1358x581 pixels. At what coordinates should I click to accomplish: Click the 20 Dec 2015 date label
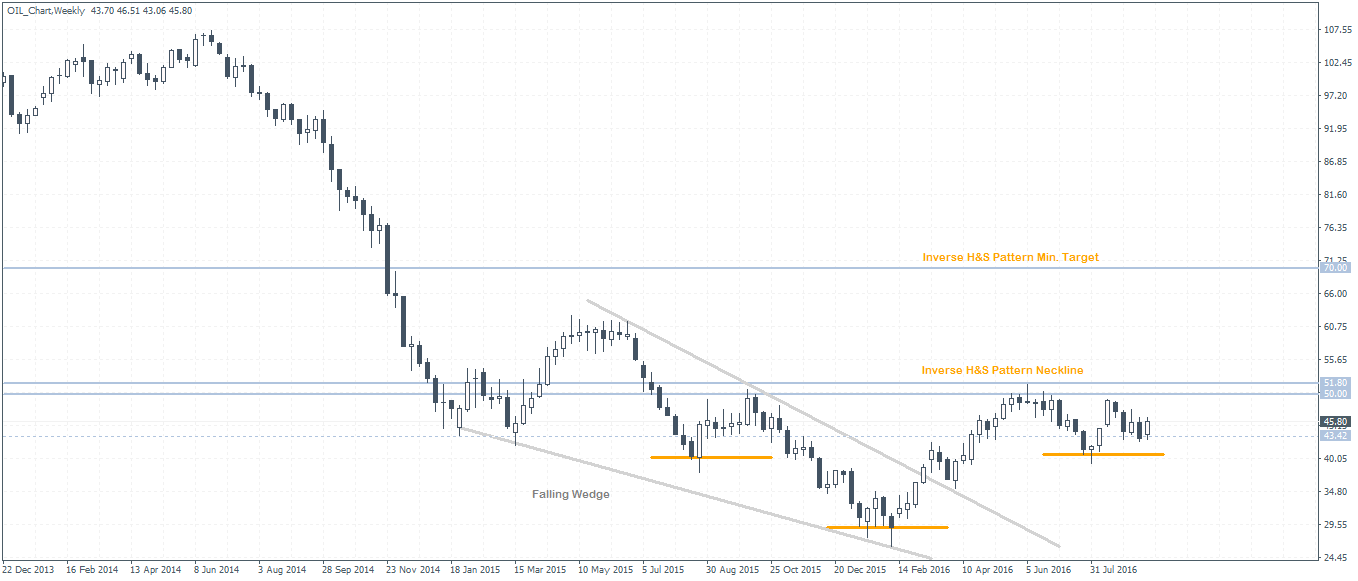click(x=862, y=570)
